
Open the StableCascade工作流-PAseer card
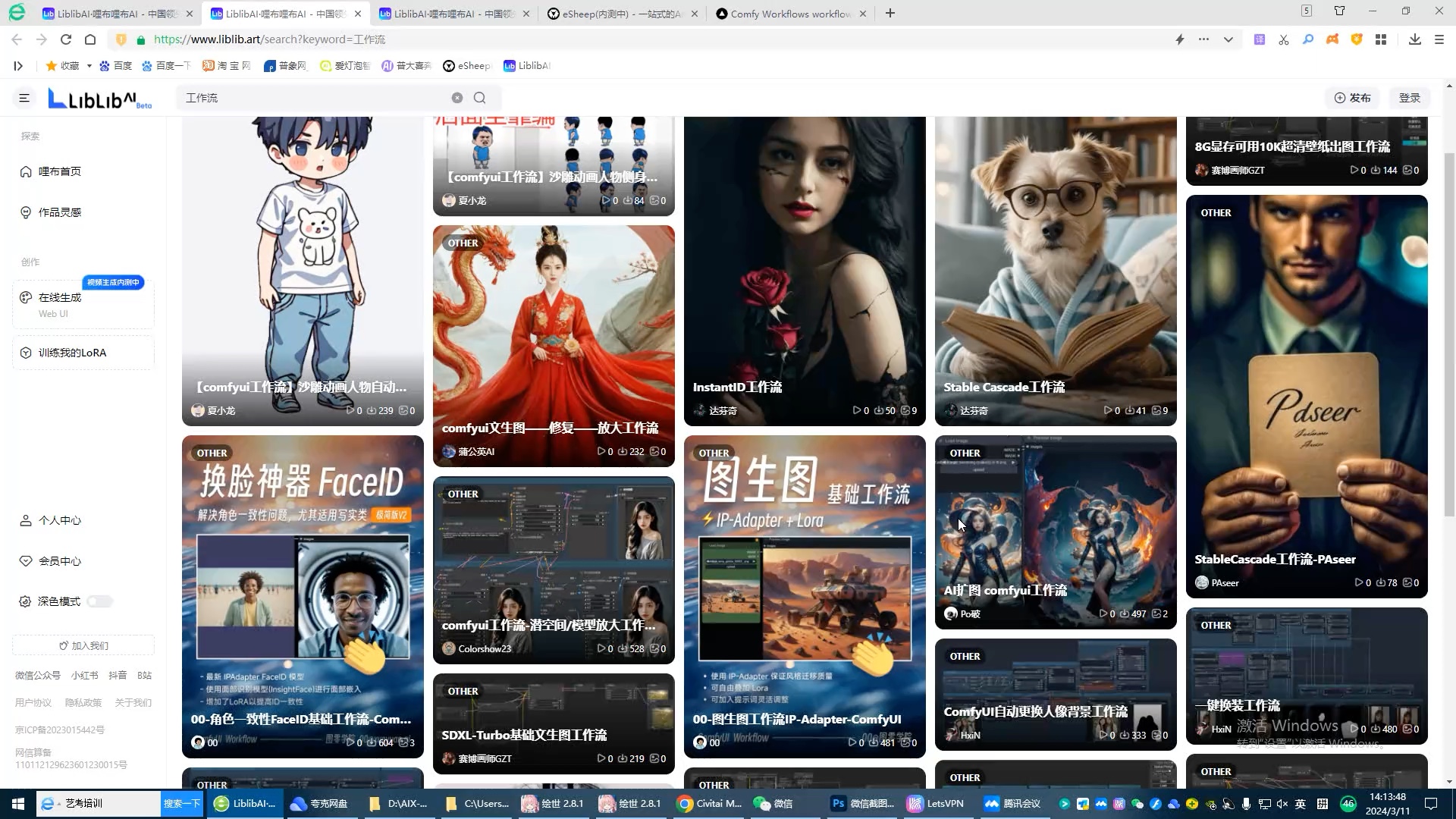point(1307,396)
